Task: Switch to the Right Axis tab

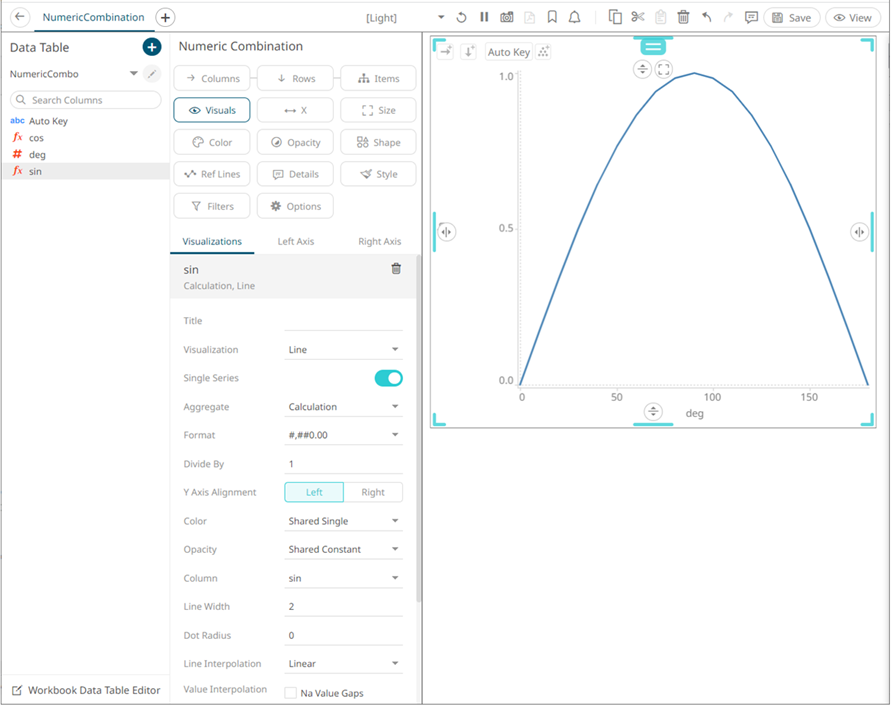Action: click(379, 241)
